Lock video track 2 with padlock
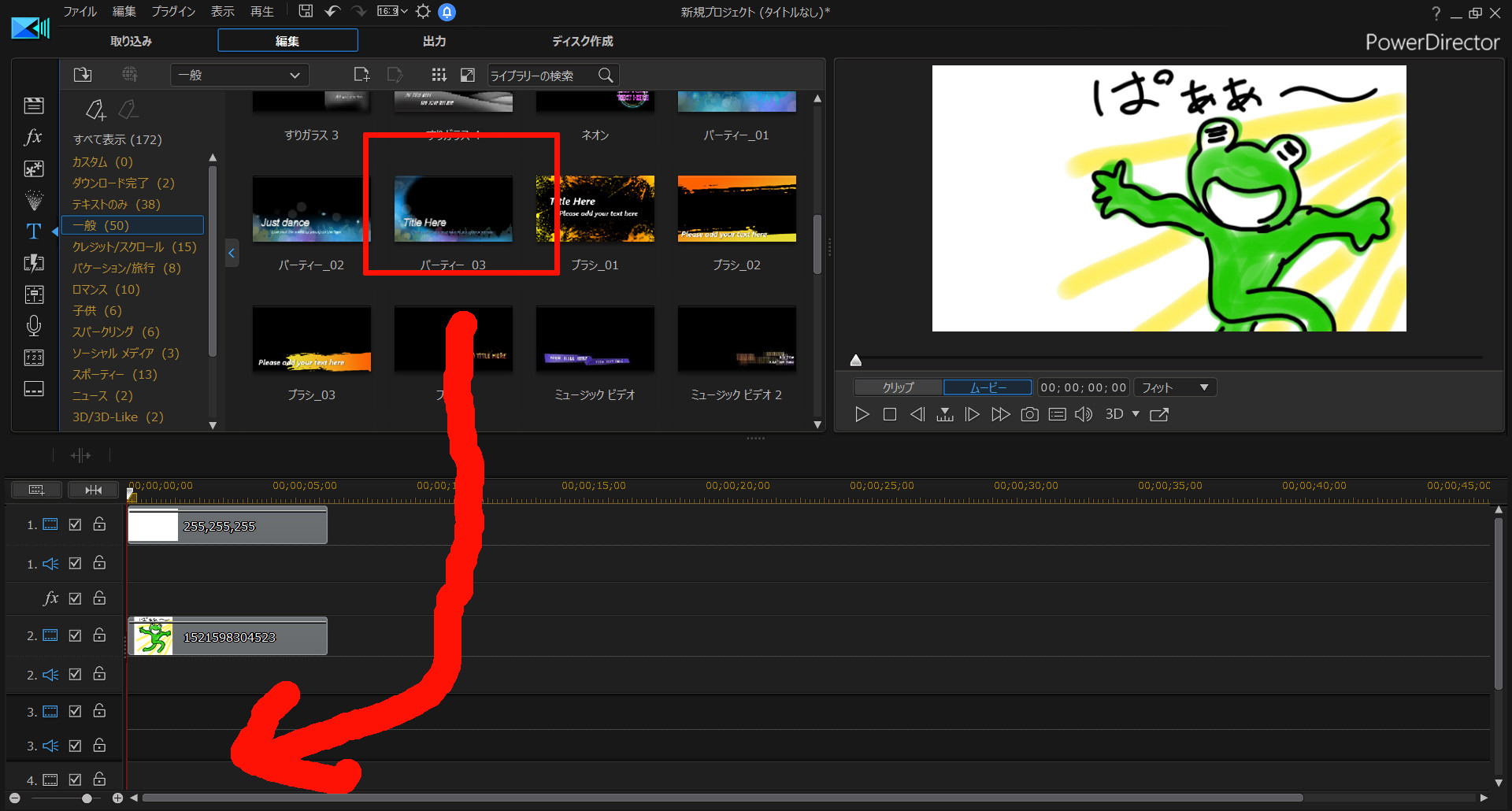 (99, 635)
